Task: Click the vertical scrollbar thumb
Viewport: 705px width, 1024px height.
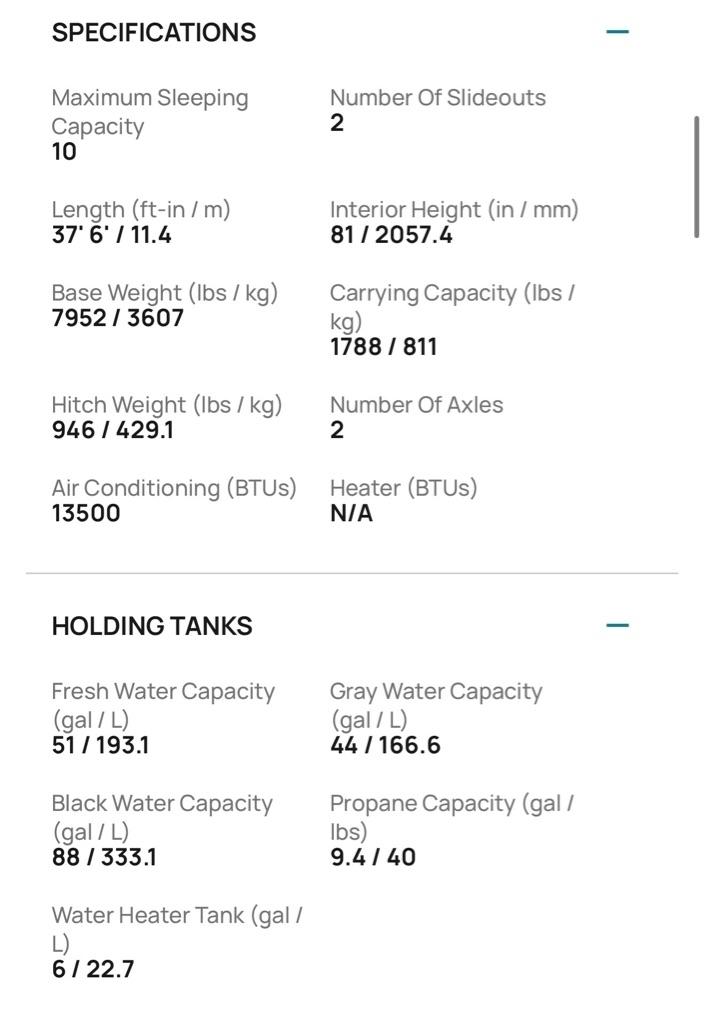Action: click(697, 177)
